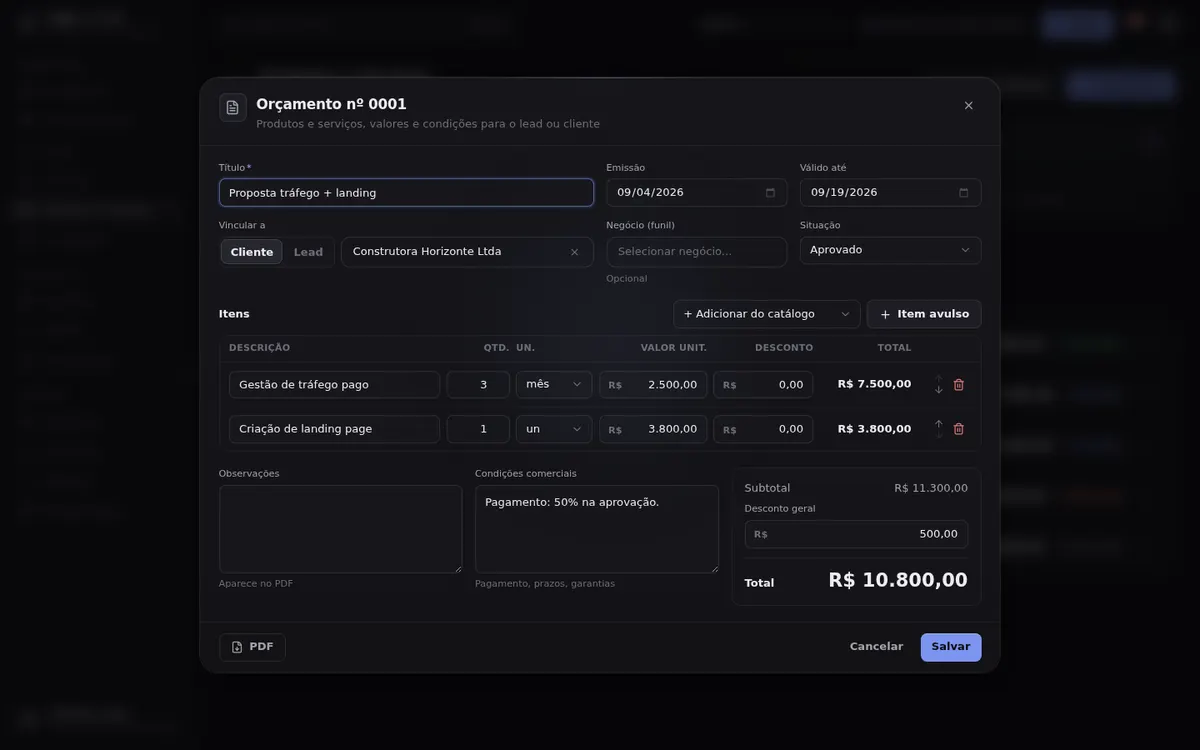The width and height of the screenshot is (1200, 750).
Task: Click the plus icon on Item avulso
Action: tap(885, 314)
